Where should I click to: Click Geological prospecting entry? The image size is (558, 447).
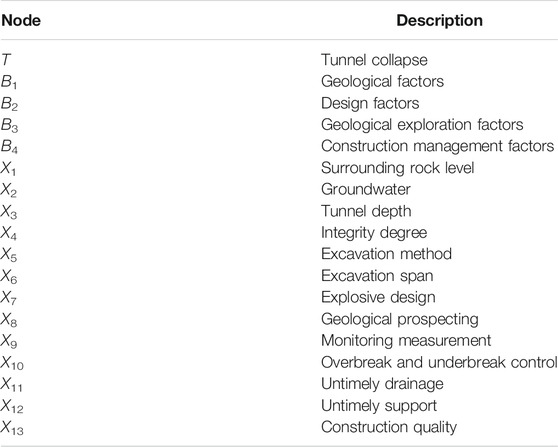(x=400, y=319)
